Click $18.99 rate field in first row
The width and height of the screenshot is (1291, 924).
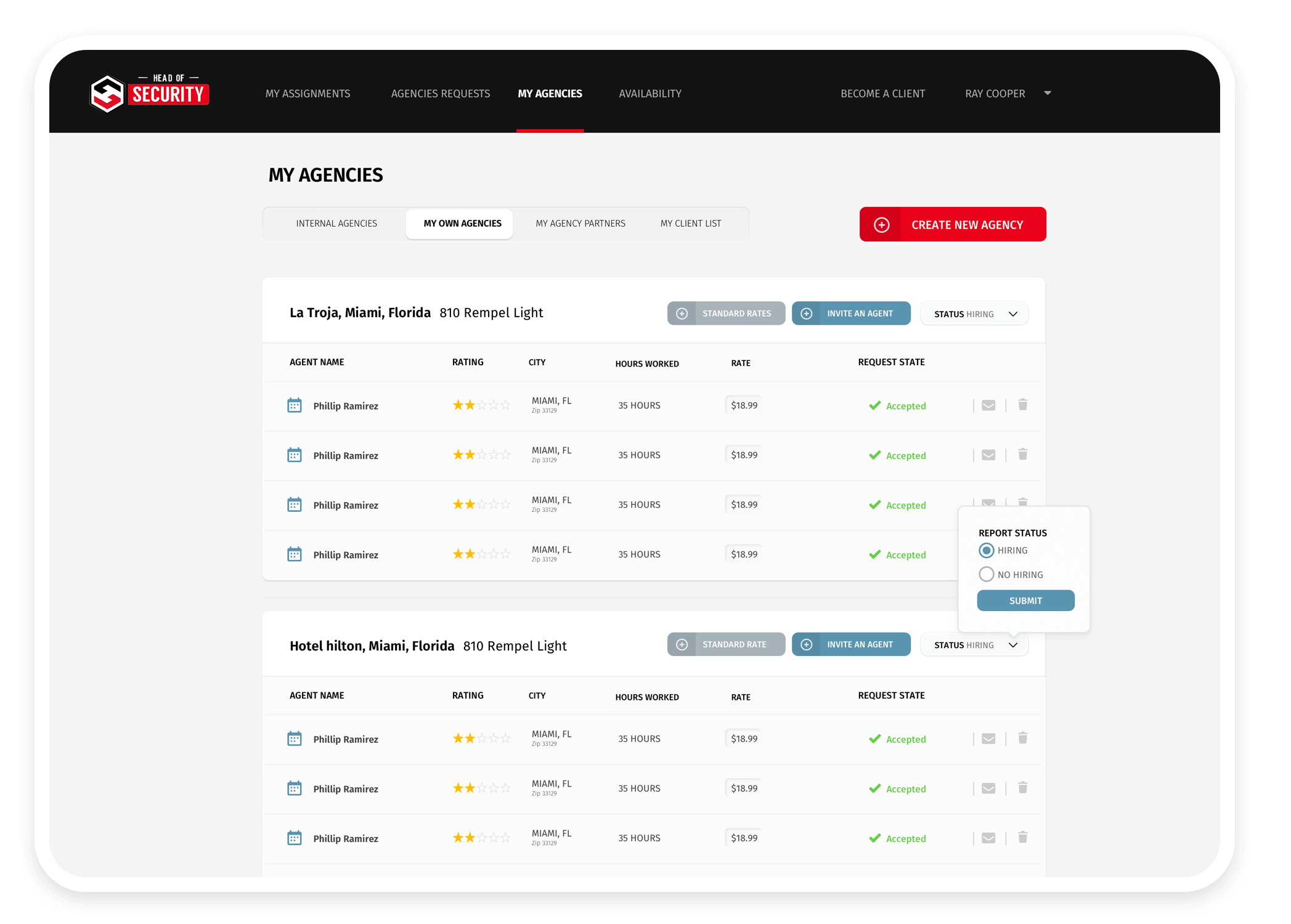point(744,405)
